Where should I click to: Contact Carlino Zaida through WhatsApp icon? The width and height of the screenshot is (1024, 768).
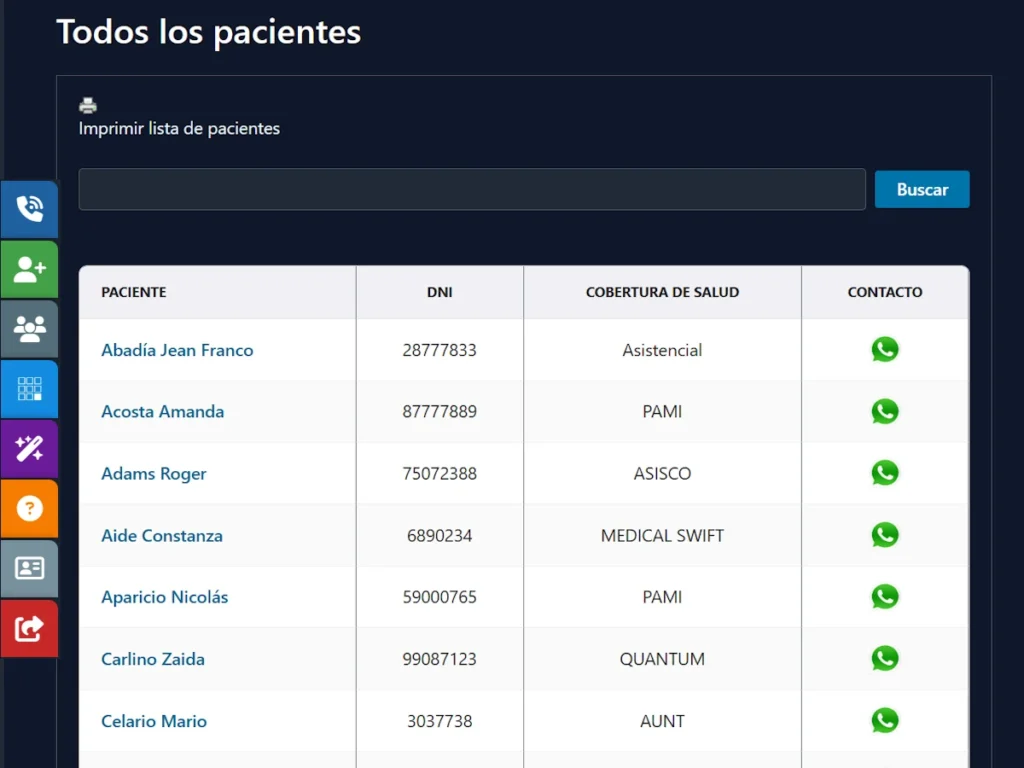(x=885, y=658)
